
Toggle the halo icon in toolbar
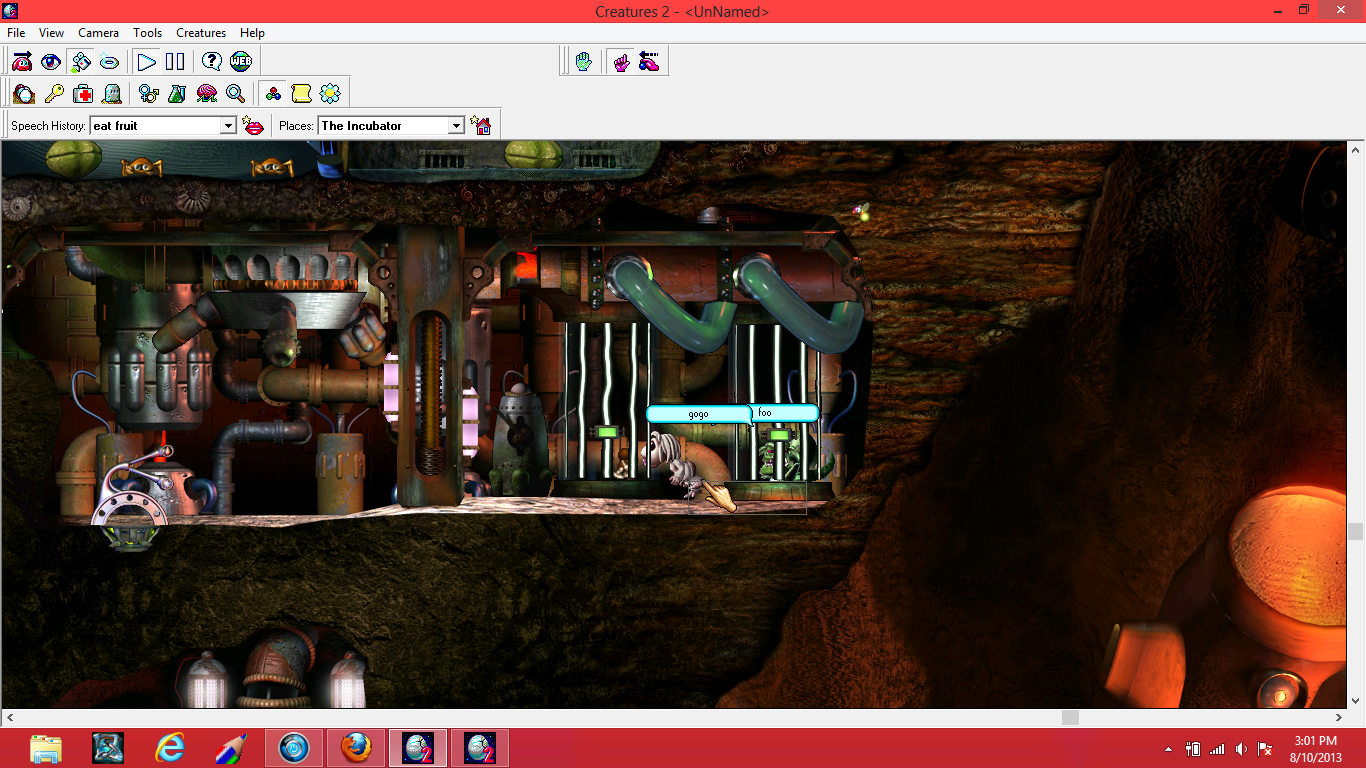(x=109, y=62)
